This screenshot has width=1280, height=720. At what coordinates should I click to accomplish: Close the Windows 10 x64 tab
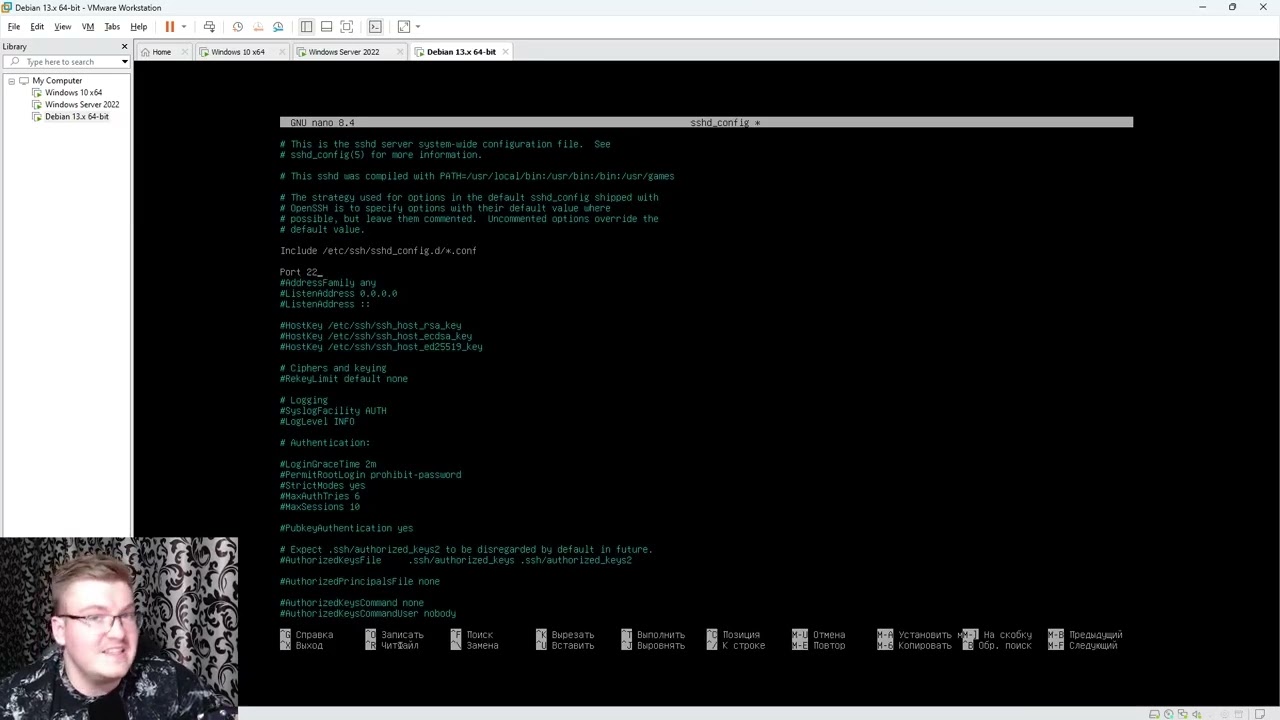pyautogui.click(x=282, y=52)
